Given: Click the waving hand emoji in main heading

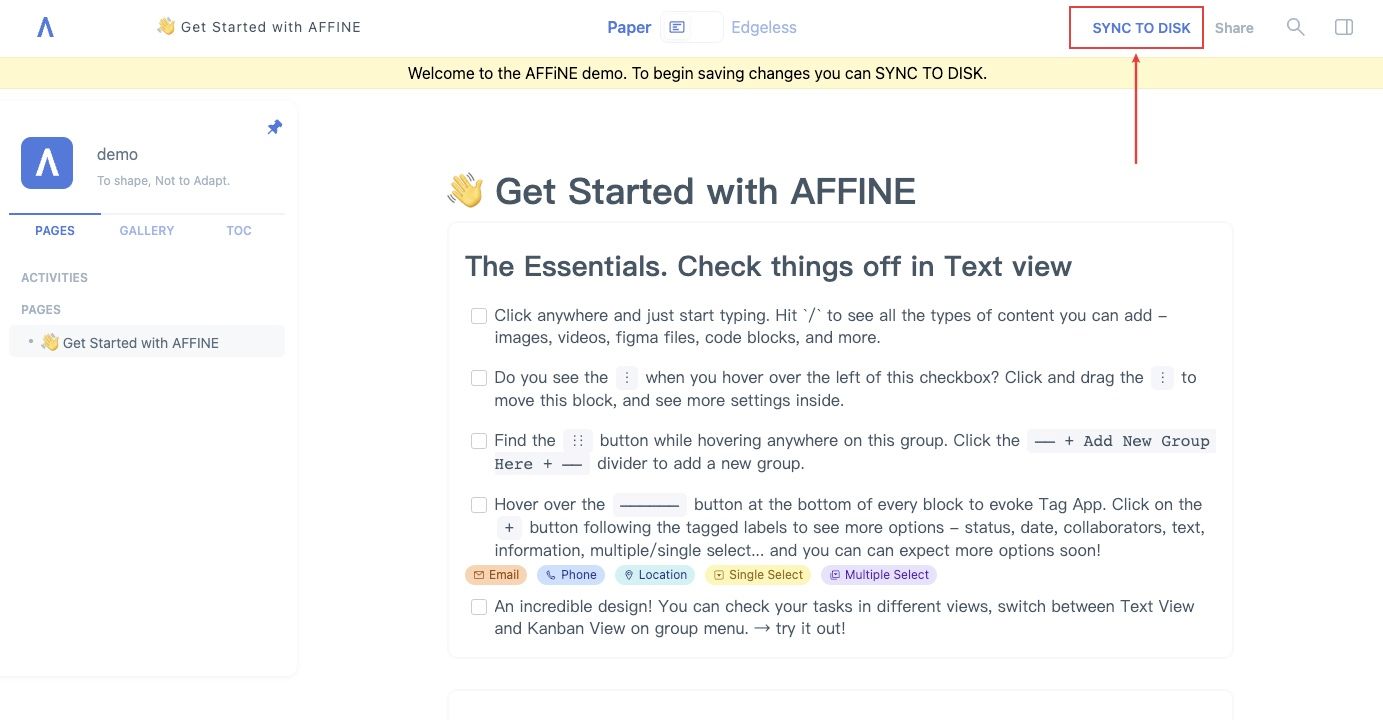Looking at the screenshot, I should coord(465,190).
